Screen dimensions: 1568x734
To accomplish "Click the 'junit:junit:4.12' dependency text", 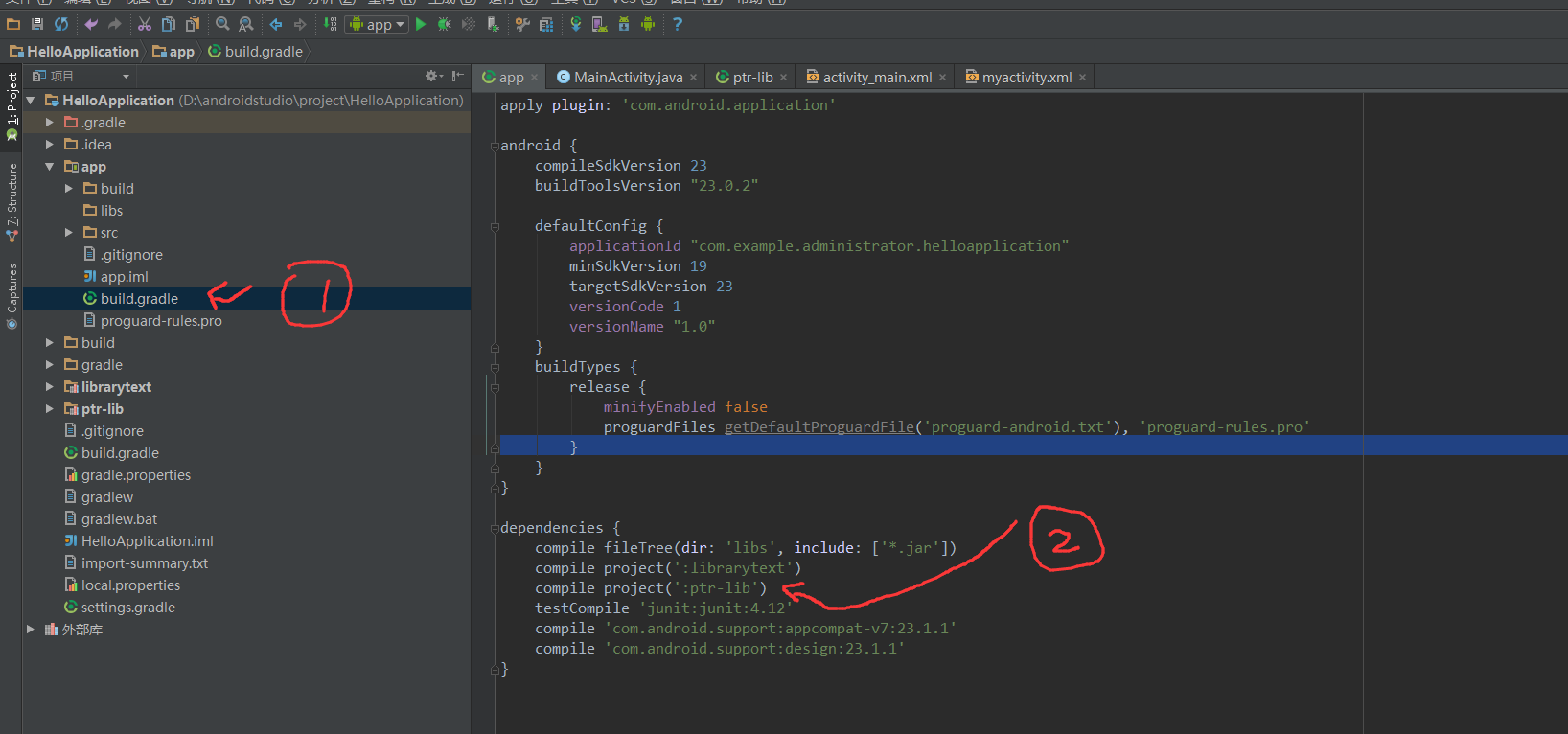I will [x=716, y=608].
